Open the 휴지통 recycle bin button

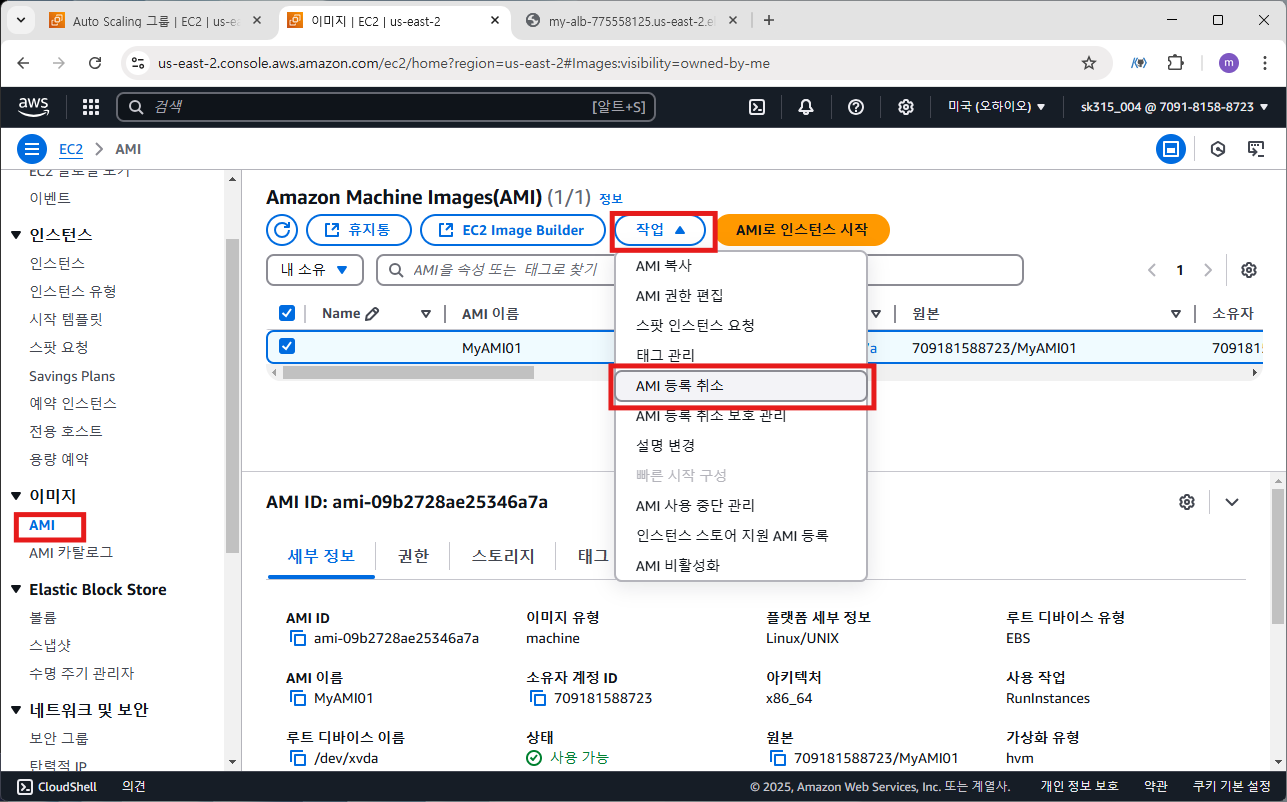361,230
